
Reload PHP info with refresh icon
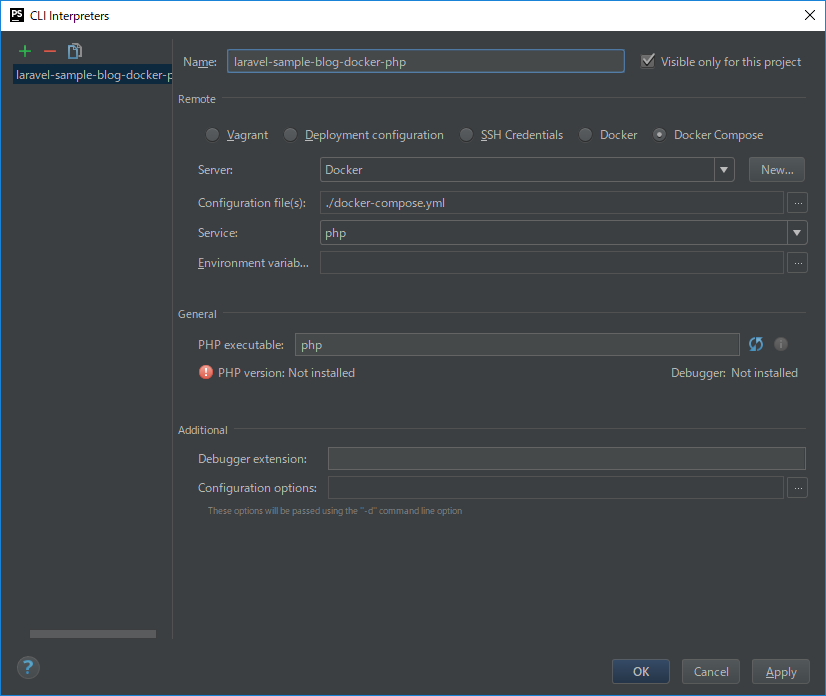(756, 344)
